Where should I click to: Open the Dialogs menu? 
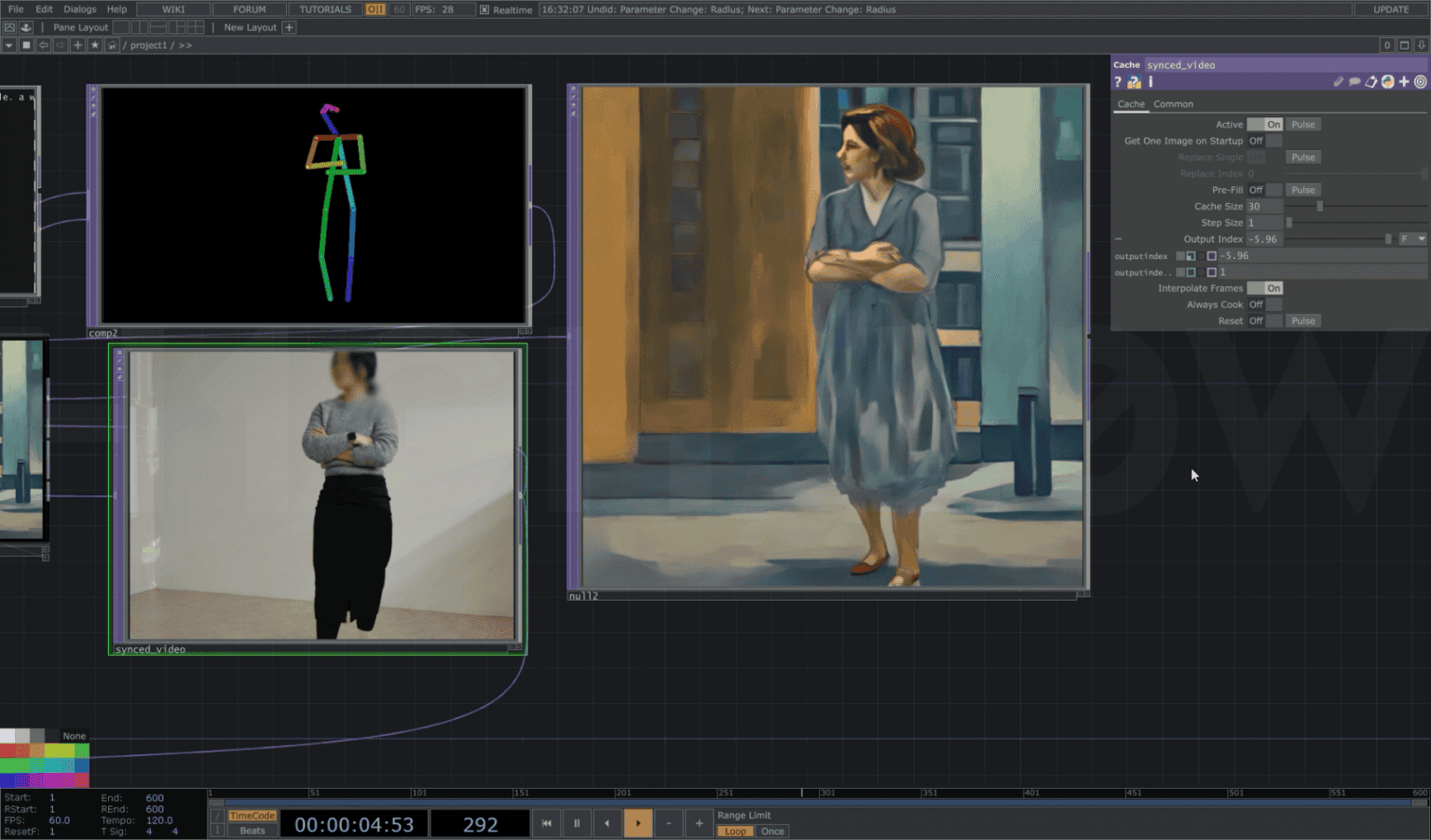pos(80,9)
